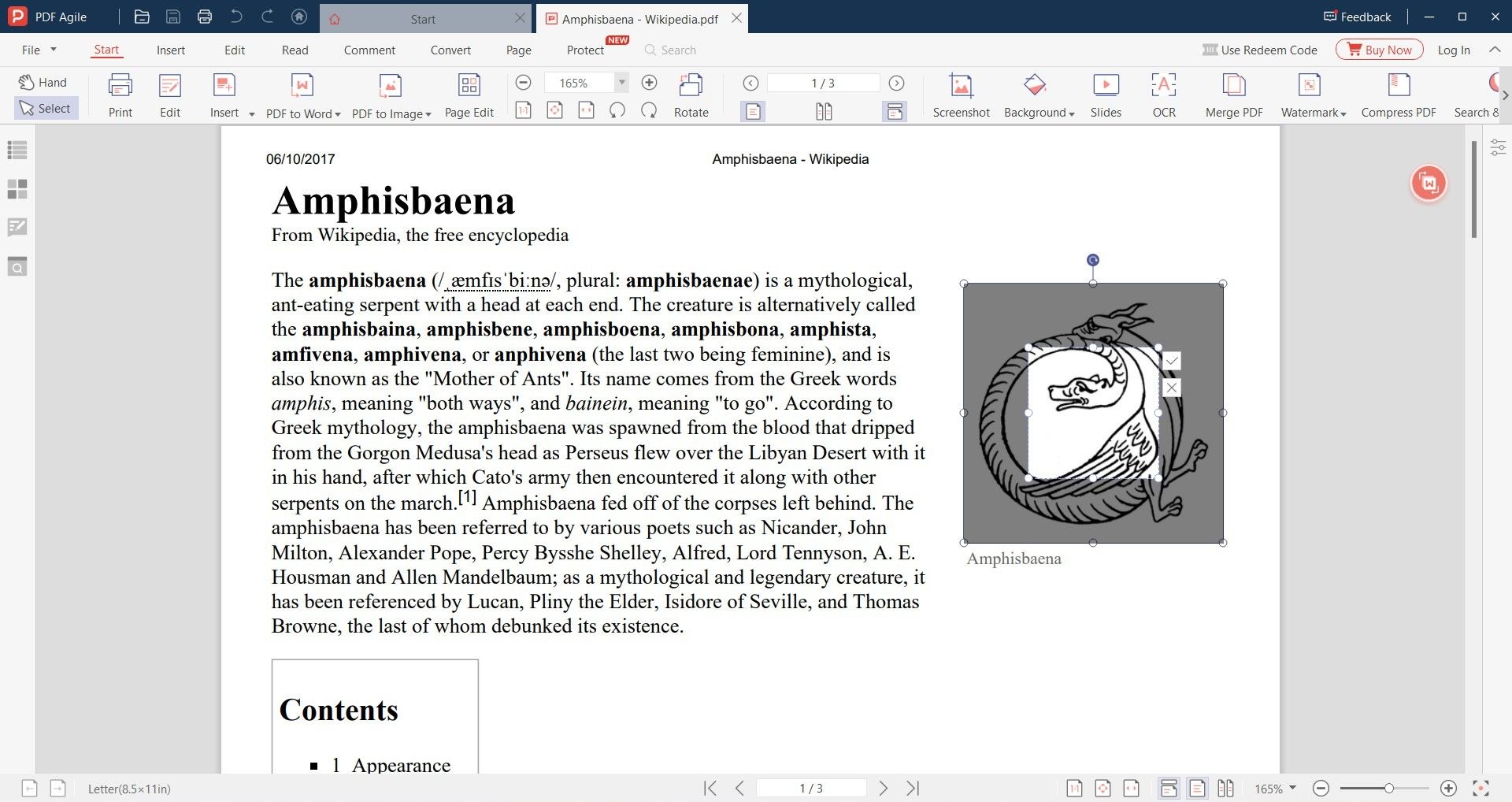Open the find panel in sidebar
1512x802 pixels.
pyautogui.click(x=17, y=266)
